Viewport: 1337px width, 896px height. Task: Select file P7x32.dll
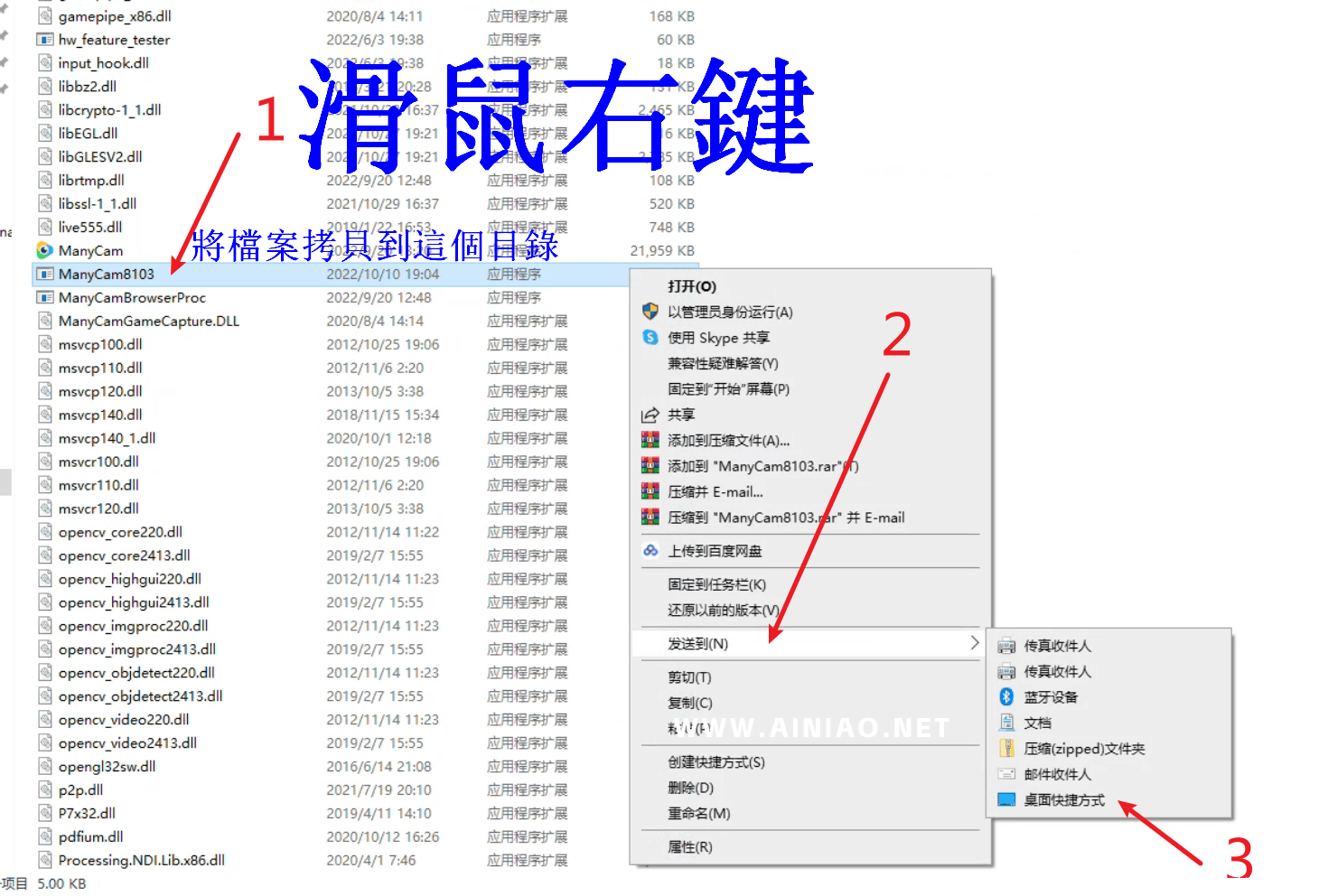click(x=87, y=813)
